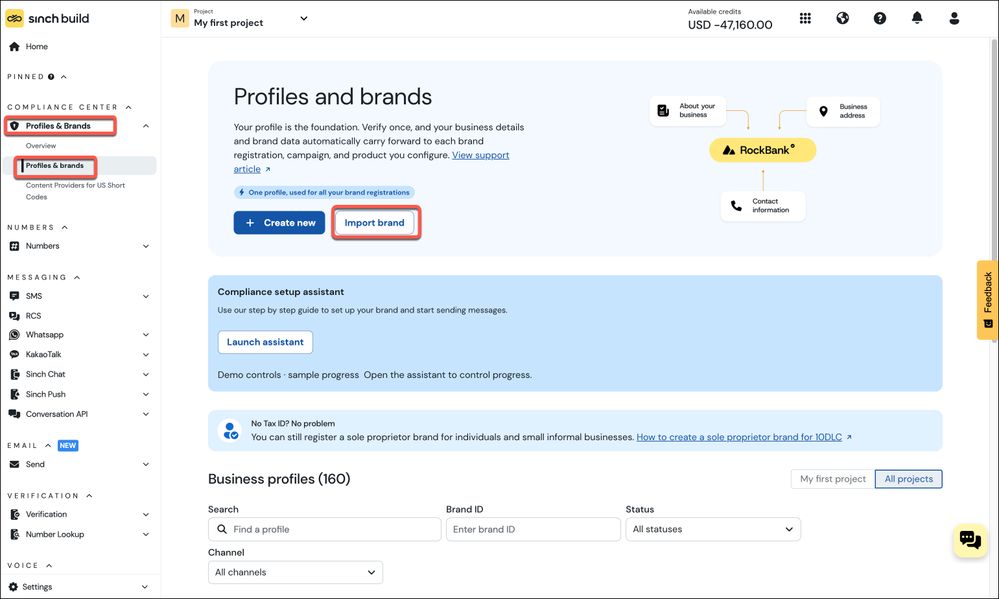The width and height of the screenshot is (999, 599).
Task: Click the Find a profile search field
Action: pos(324,530)
